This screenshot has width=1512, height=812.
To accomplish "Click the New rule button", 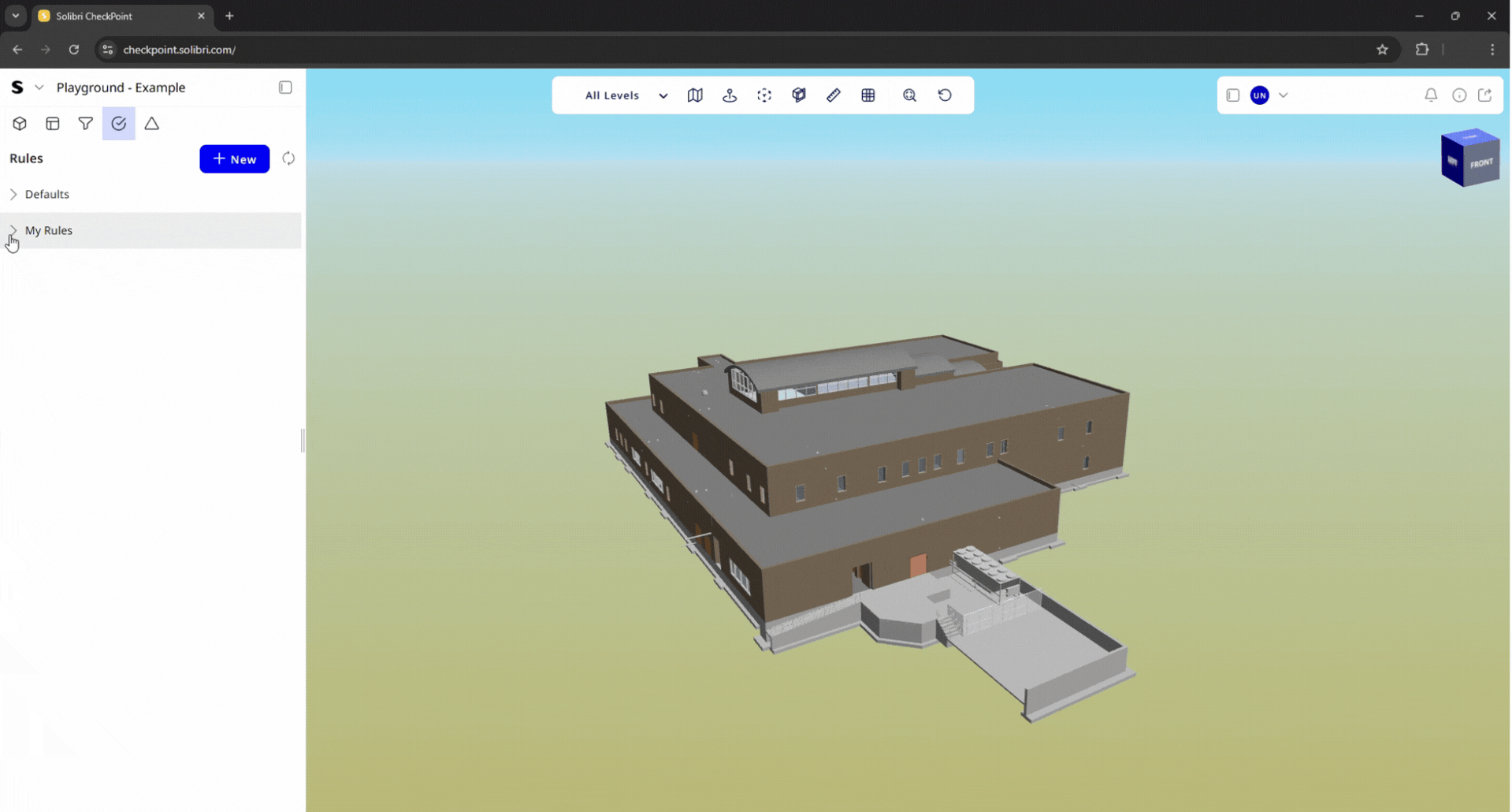I will [234, 159].
